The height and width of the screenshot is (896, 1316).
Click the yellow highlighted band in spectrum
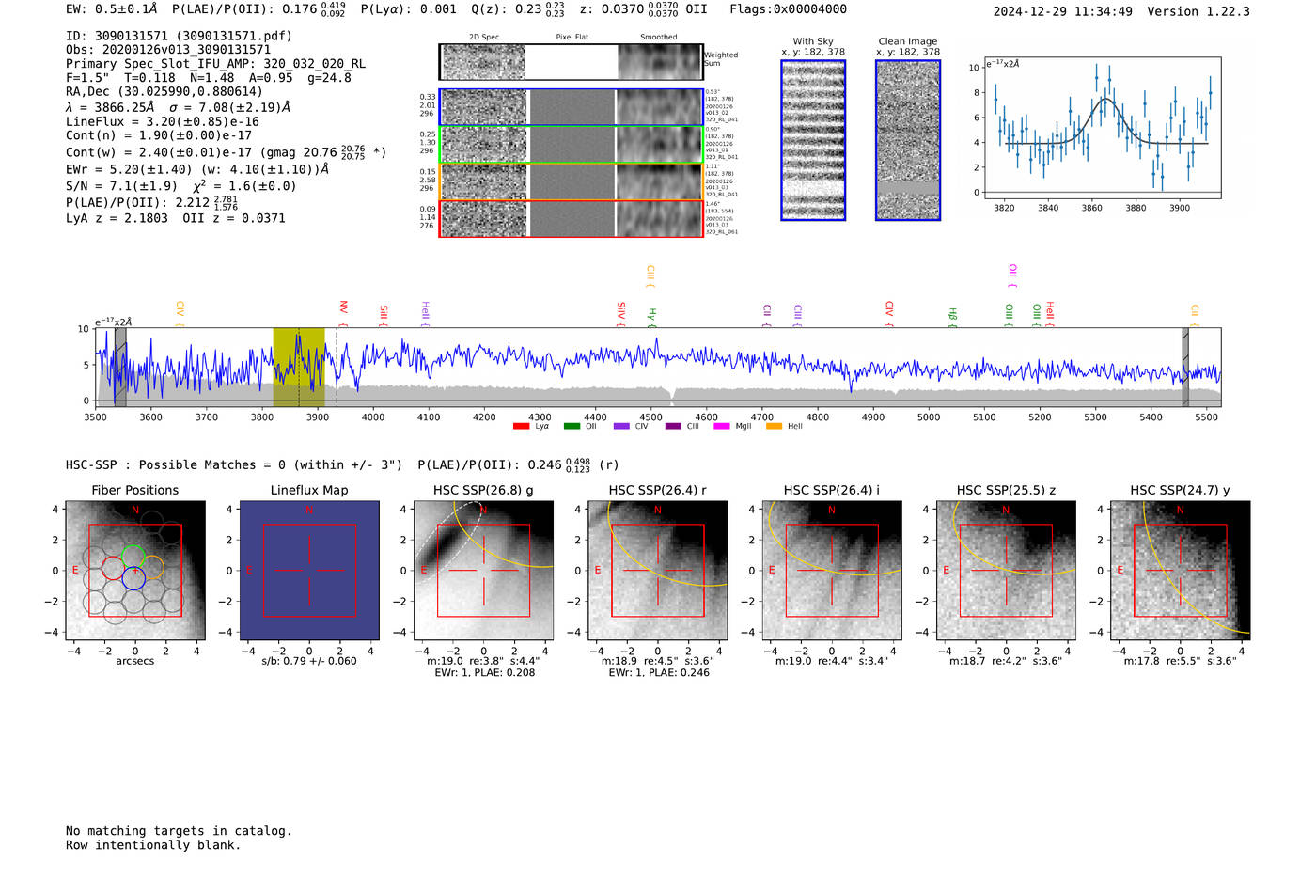299,368
